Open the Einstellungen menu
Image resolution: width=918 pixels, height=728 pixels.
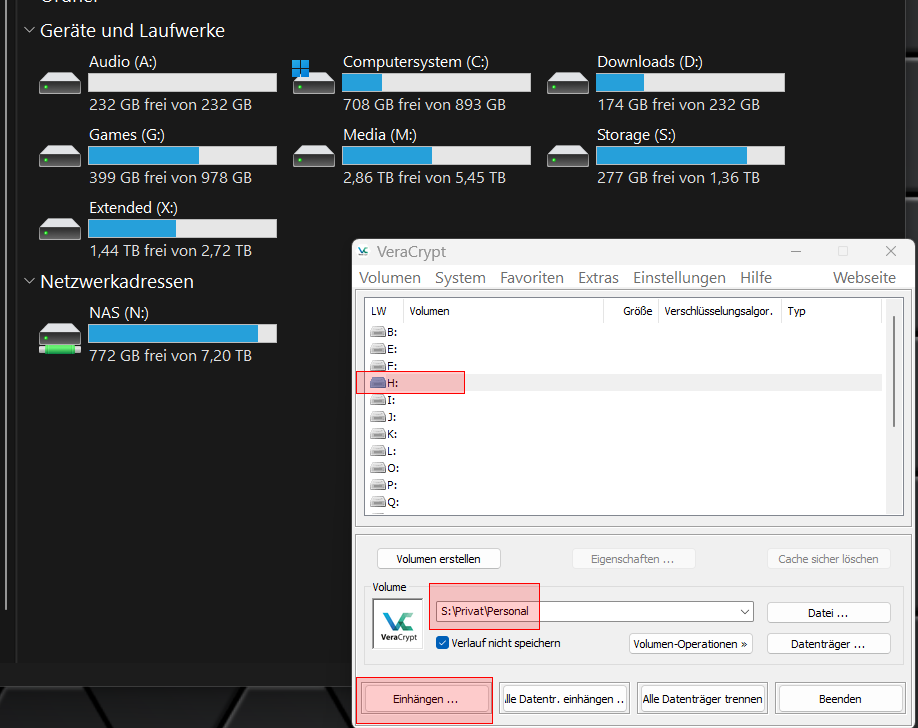pyautogui.click(x=679, y=278)
